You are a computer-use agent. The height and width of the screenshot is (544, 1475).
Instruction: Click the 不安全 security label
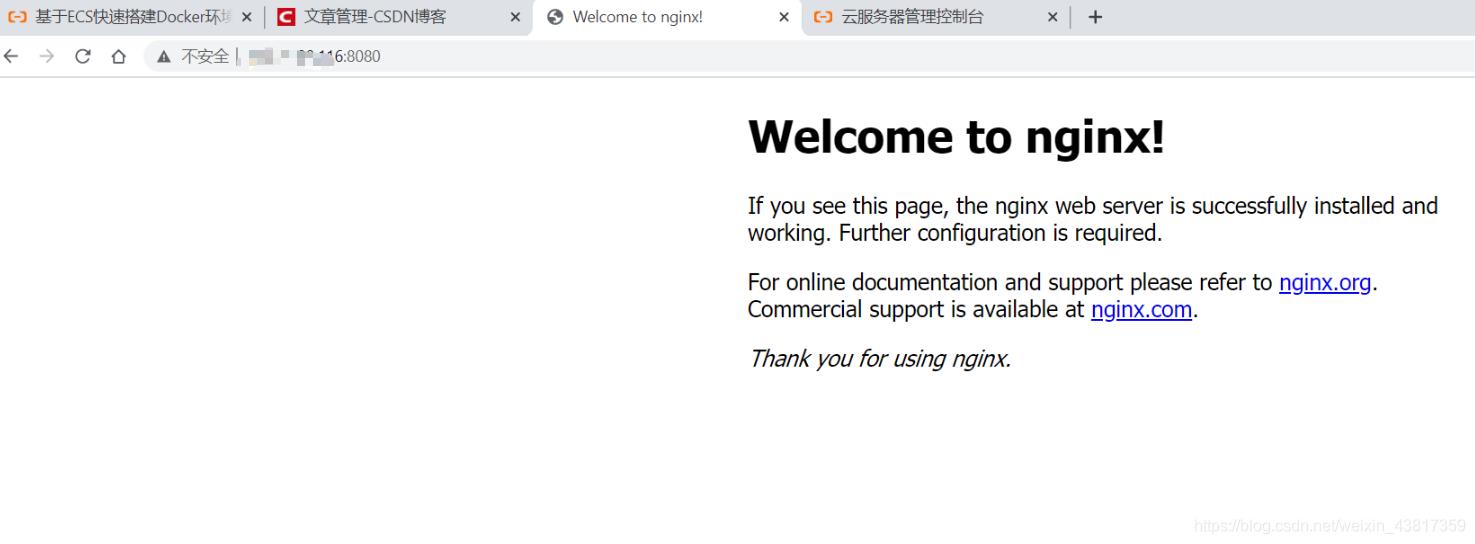coord(205,57)
